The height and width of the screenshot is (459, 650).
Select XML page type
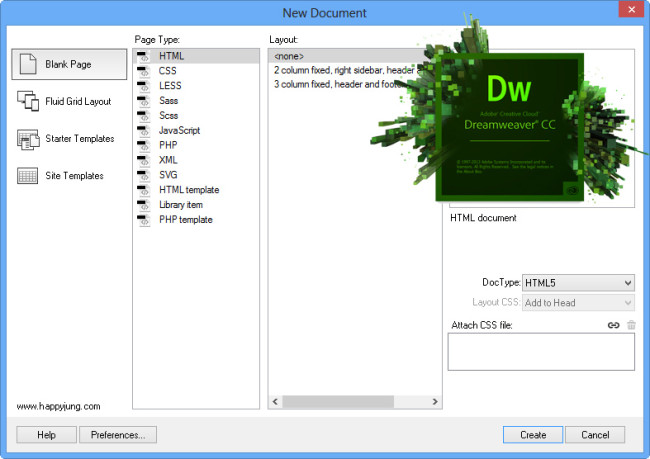point(196,160)
